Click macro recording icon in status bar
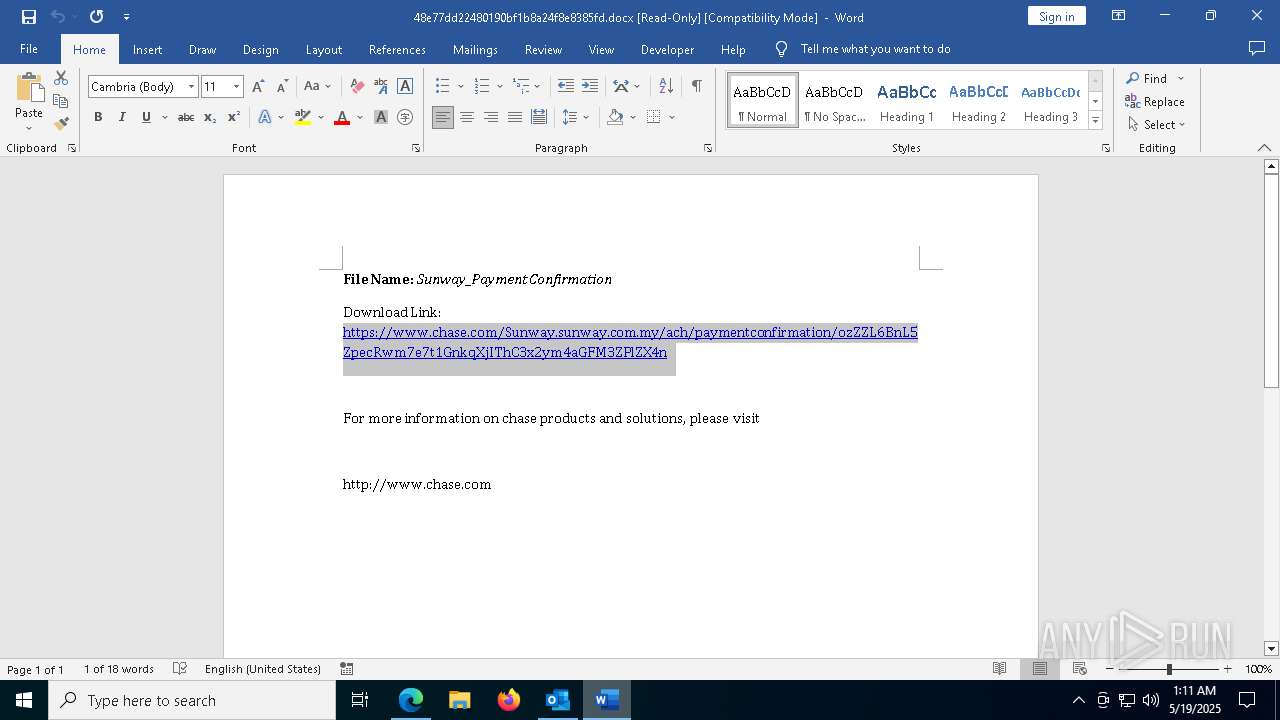Image resolution: width=1280 pixels, height=720 pixels. click(x=347, y=669)
